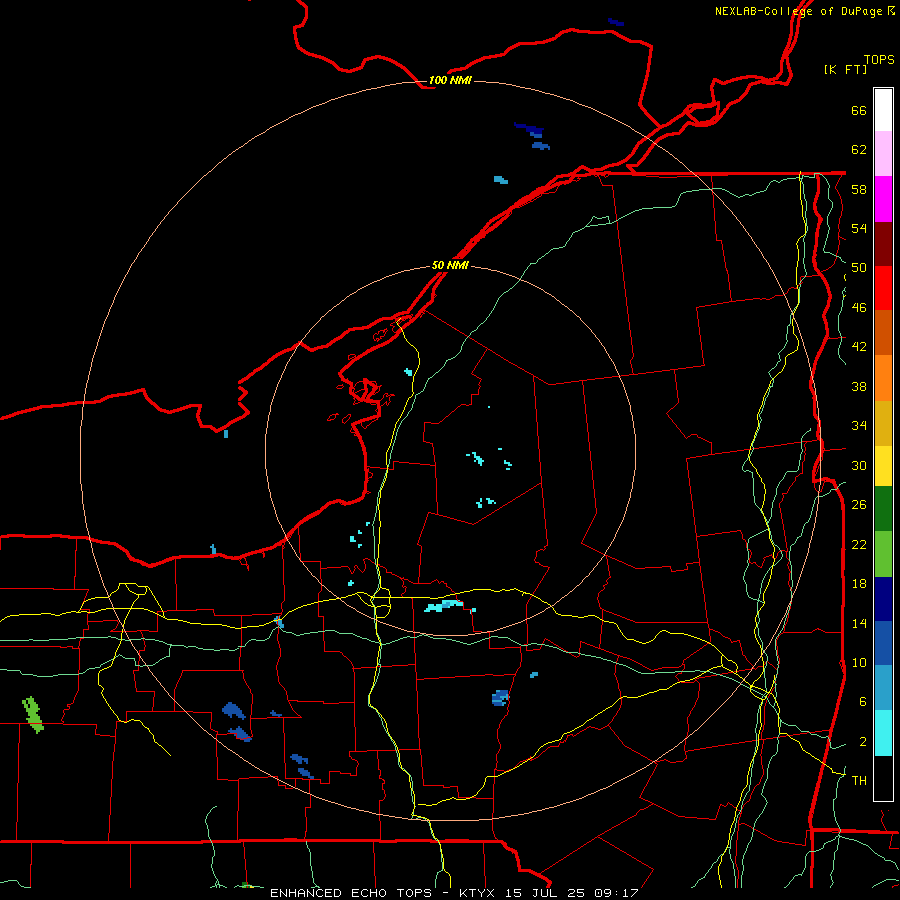Click legend value "18"
Viewport: 900px width, 900px height.
(859, 584)
